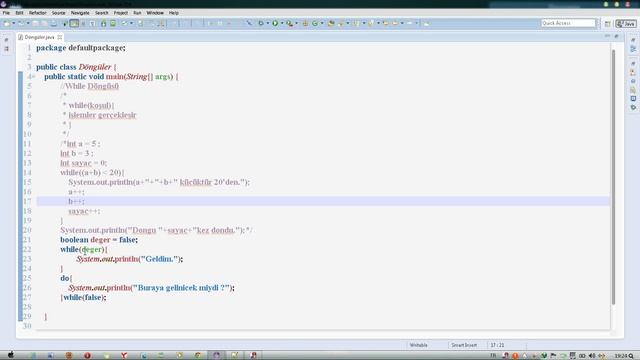
Task: Click the '}while(false);' line
Action: (83, 298)
